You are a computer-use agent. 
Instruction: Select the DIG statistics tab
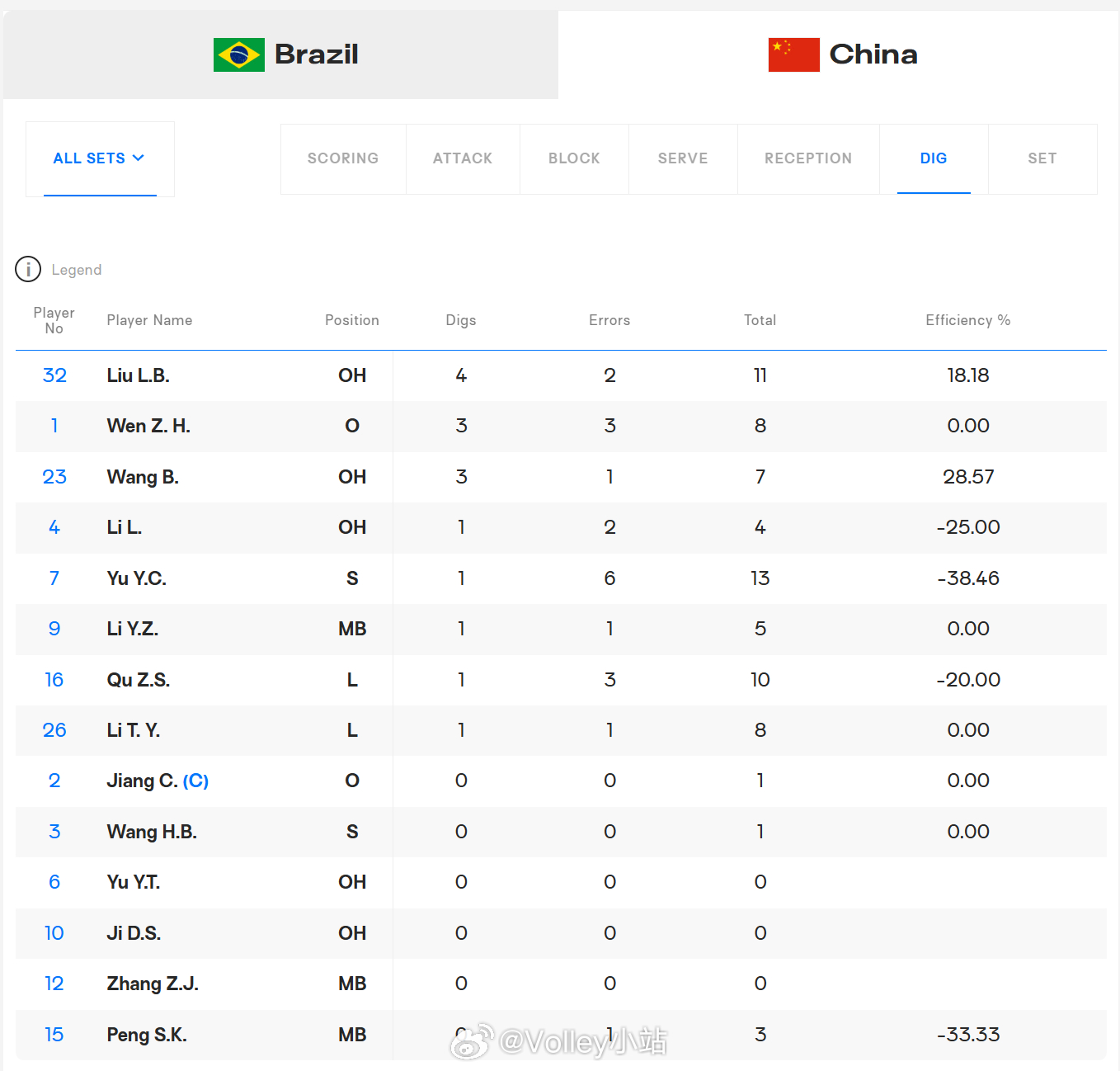(934, 158)
